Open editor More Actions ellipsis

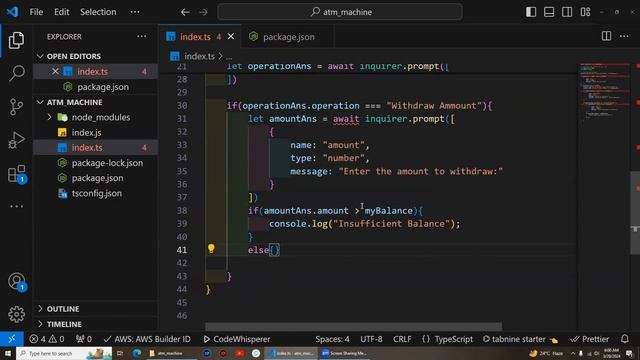coord(624,36)
